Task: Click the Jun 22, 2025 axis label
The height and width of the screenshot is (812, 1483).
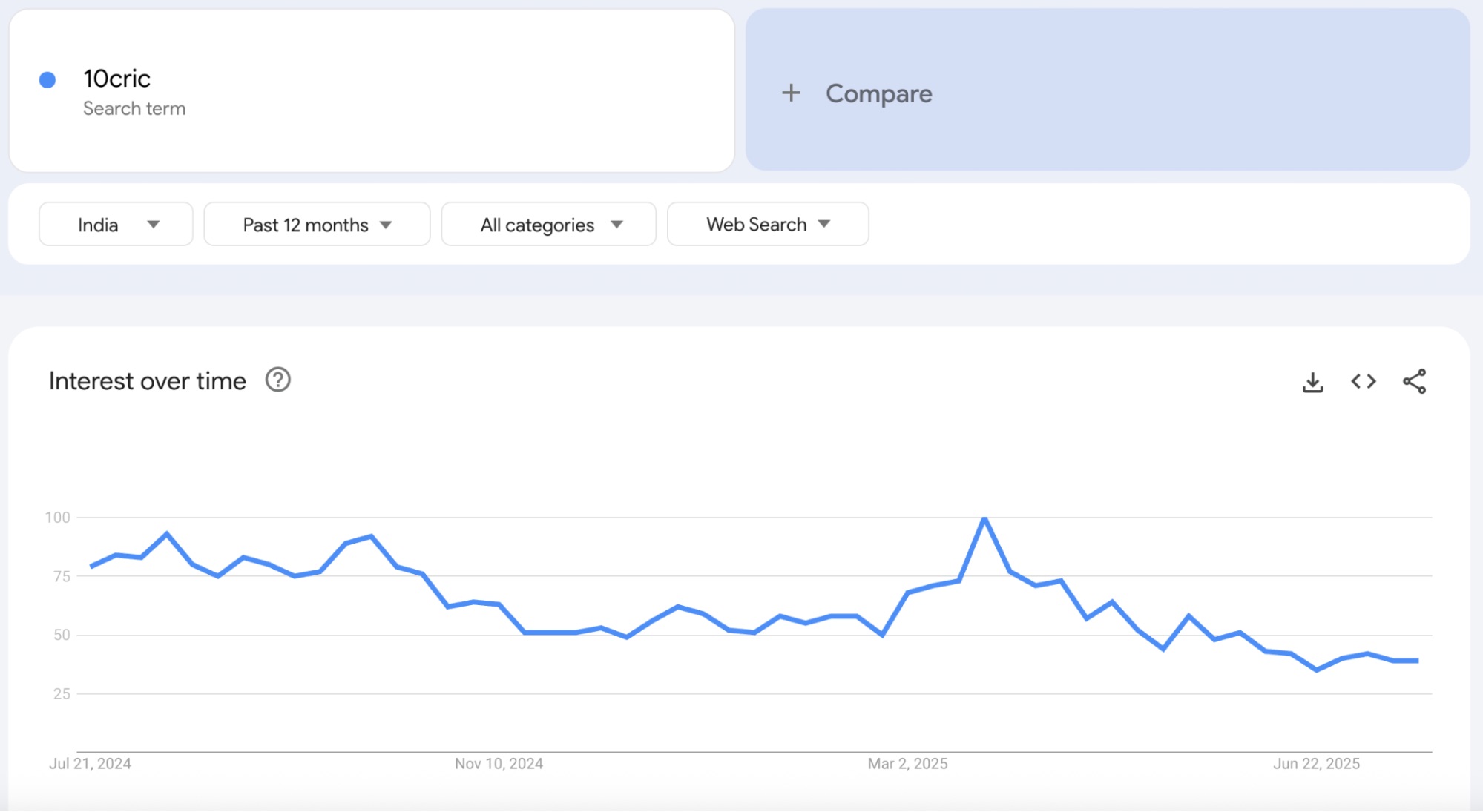Action: (1316, 764)
